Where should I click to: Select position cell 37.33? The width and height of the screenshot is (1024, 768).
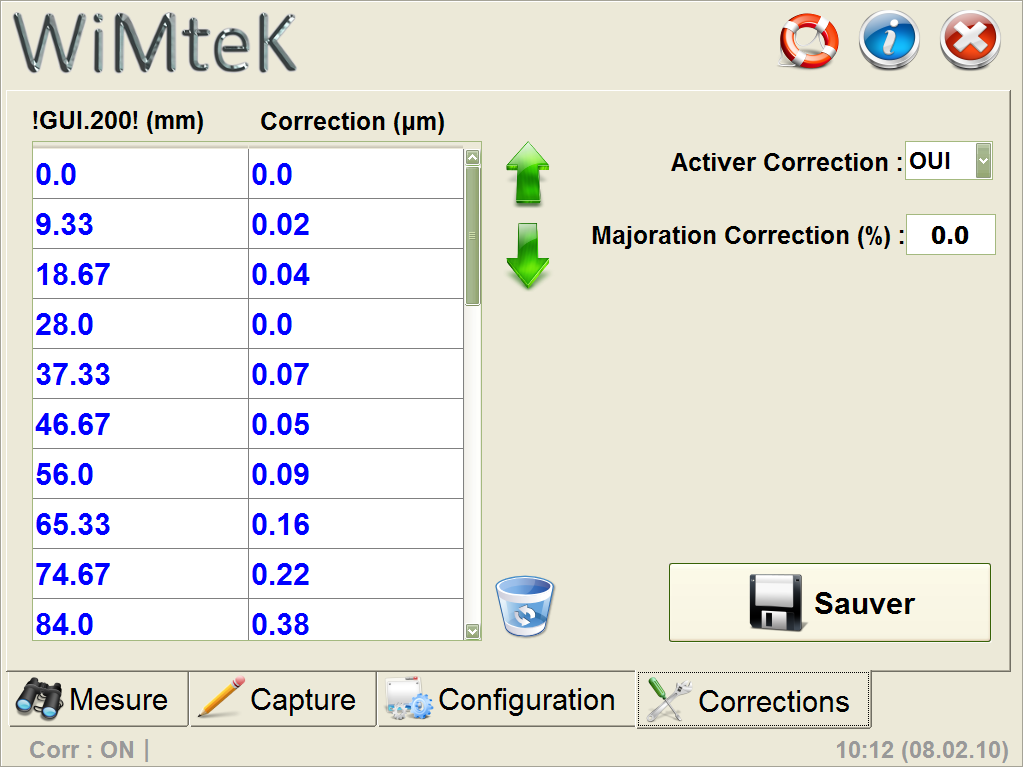[140, 374]
